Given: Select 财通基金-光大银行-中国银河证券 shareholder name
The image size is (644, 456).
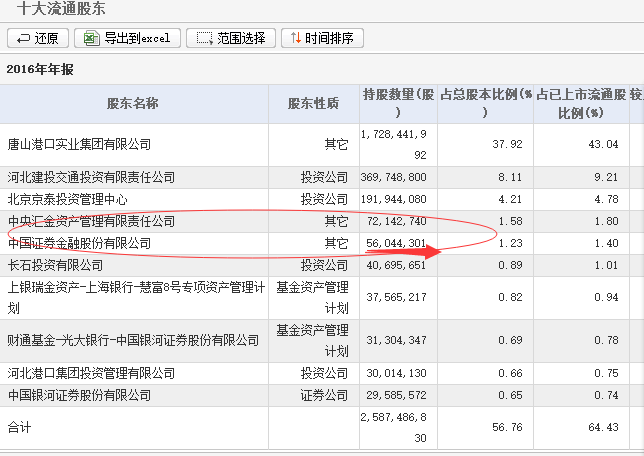Looking at the screenshot, I should (133, 341).
